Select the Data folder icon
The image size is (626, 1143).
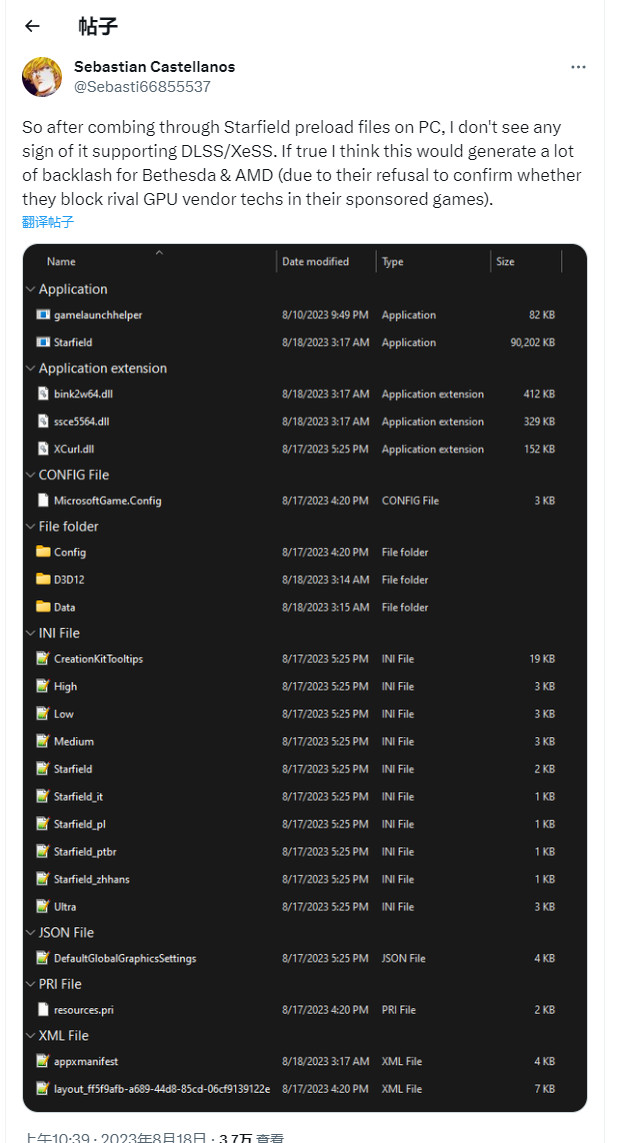click(x=43, y=607)
